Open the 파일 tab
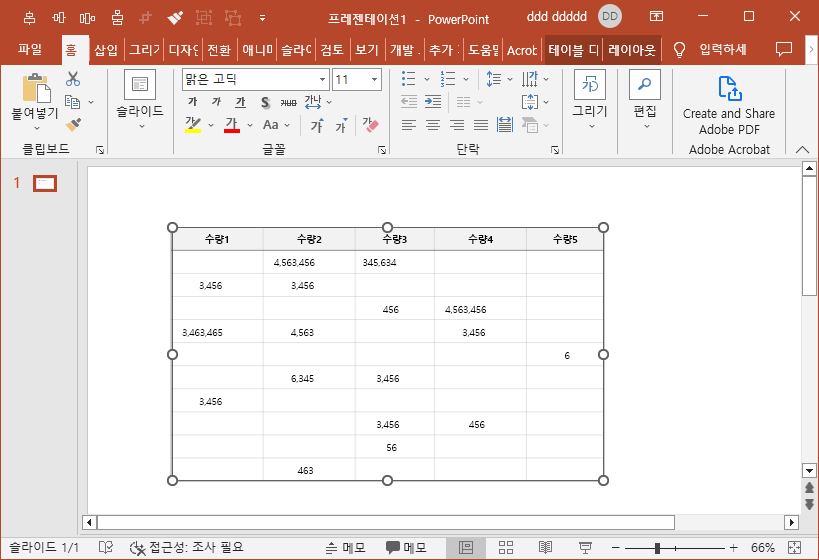The width and height of the screenshot is (819, 560). [30, 50]
